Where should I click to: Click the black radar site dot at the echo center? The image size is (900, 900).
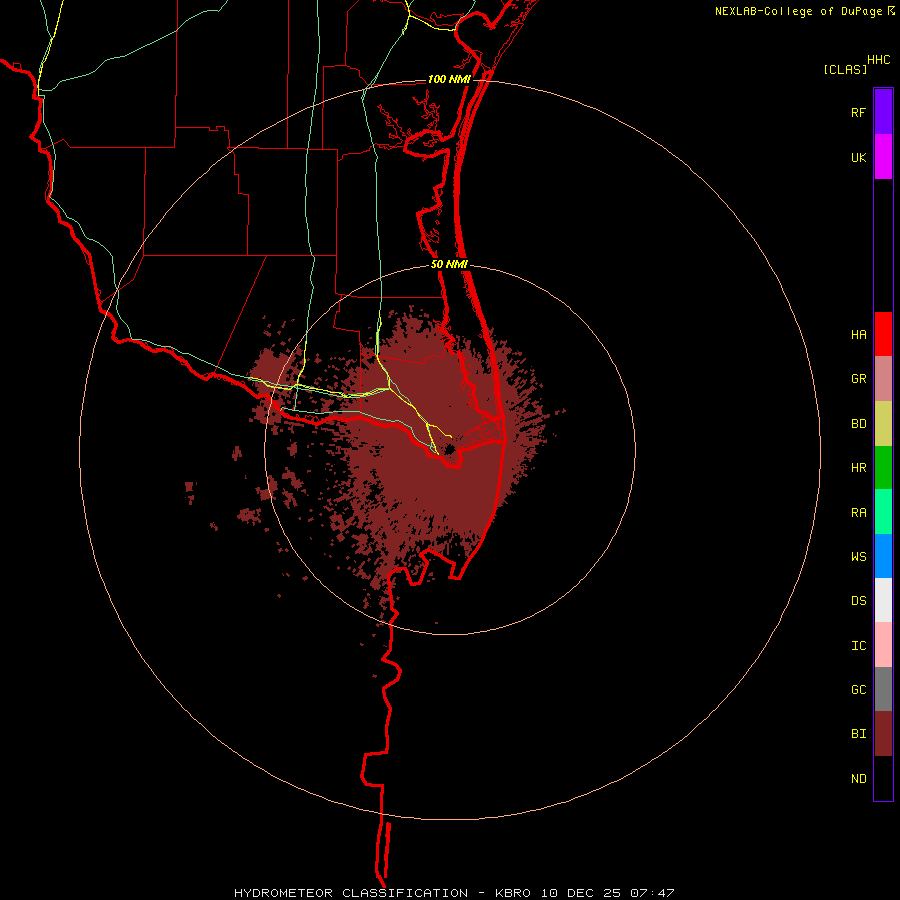click(449, 449)
